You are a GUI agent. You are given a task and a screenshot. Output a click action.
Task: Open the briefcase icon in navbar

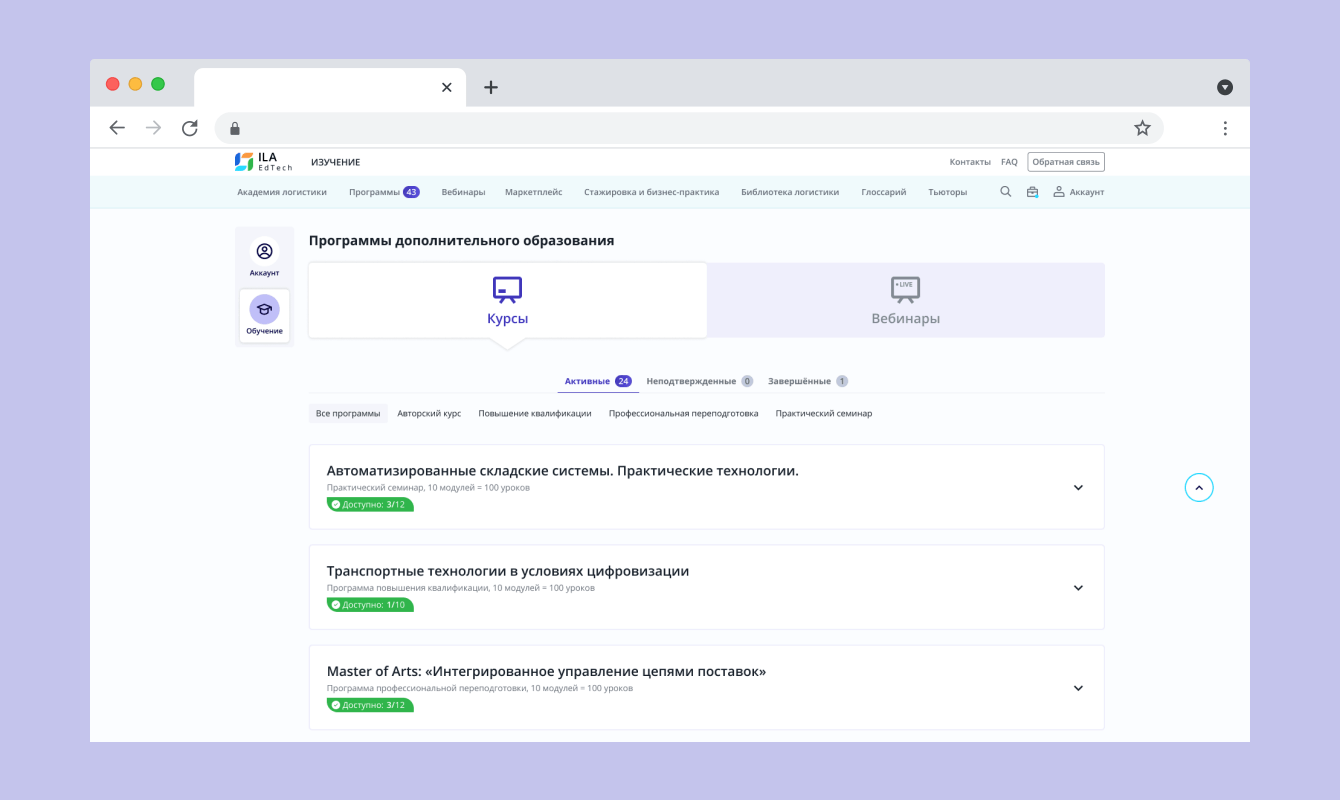[1032, 192]
